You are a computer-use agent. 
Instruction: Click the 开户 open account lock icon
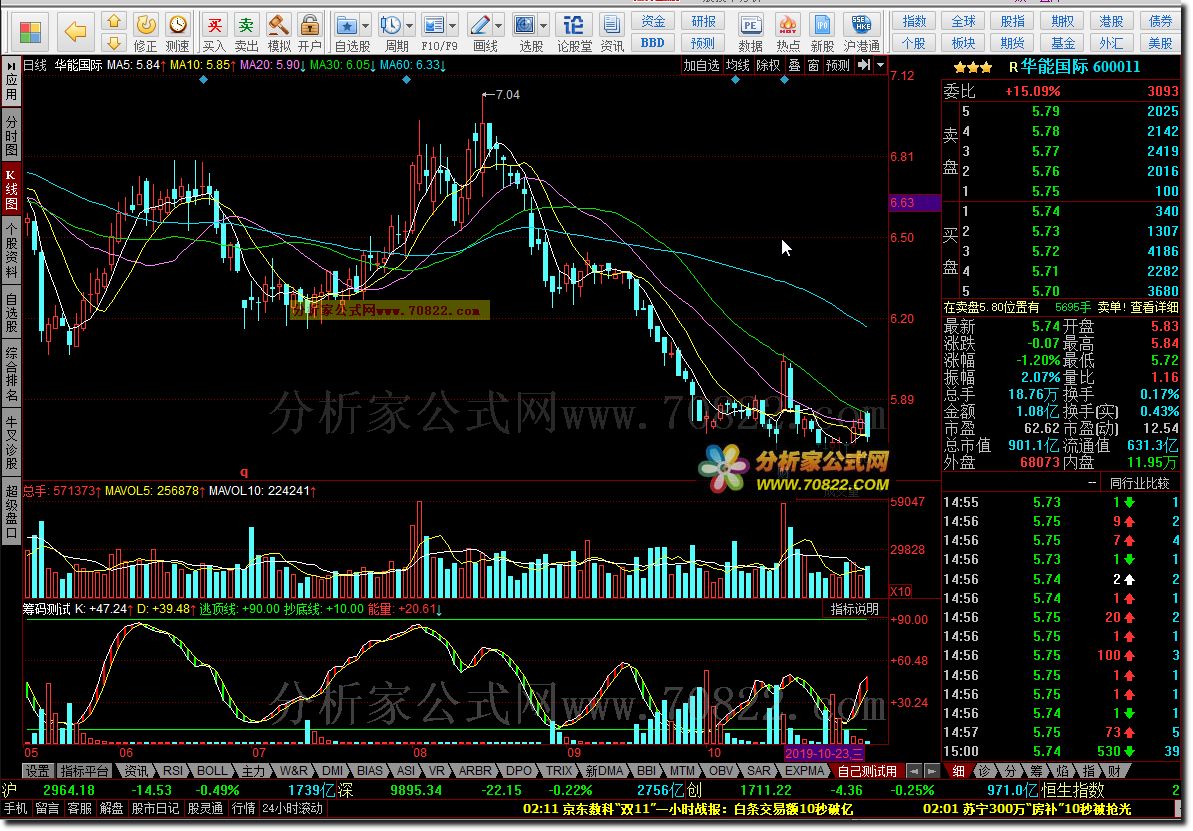click(310, 33)
